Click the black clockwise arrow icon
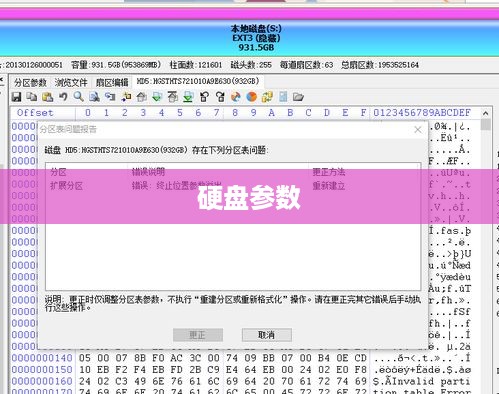The image size is (499, 394). pos(220,97)
